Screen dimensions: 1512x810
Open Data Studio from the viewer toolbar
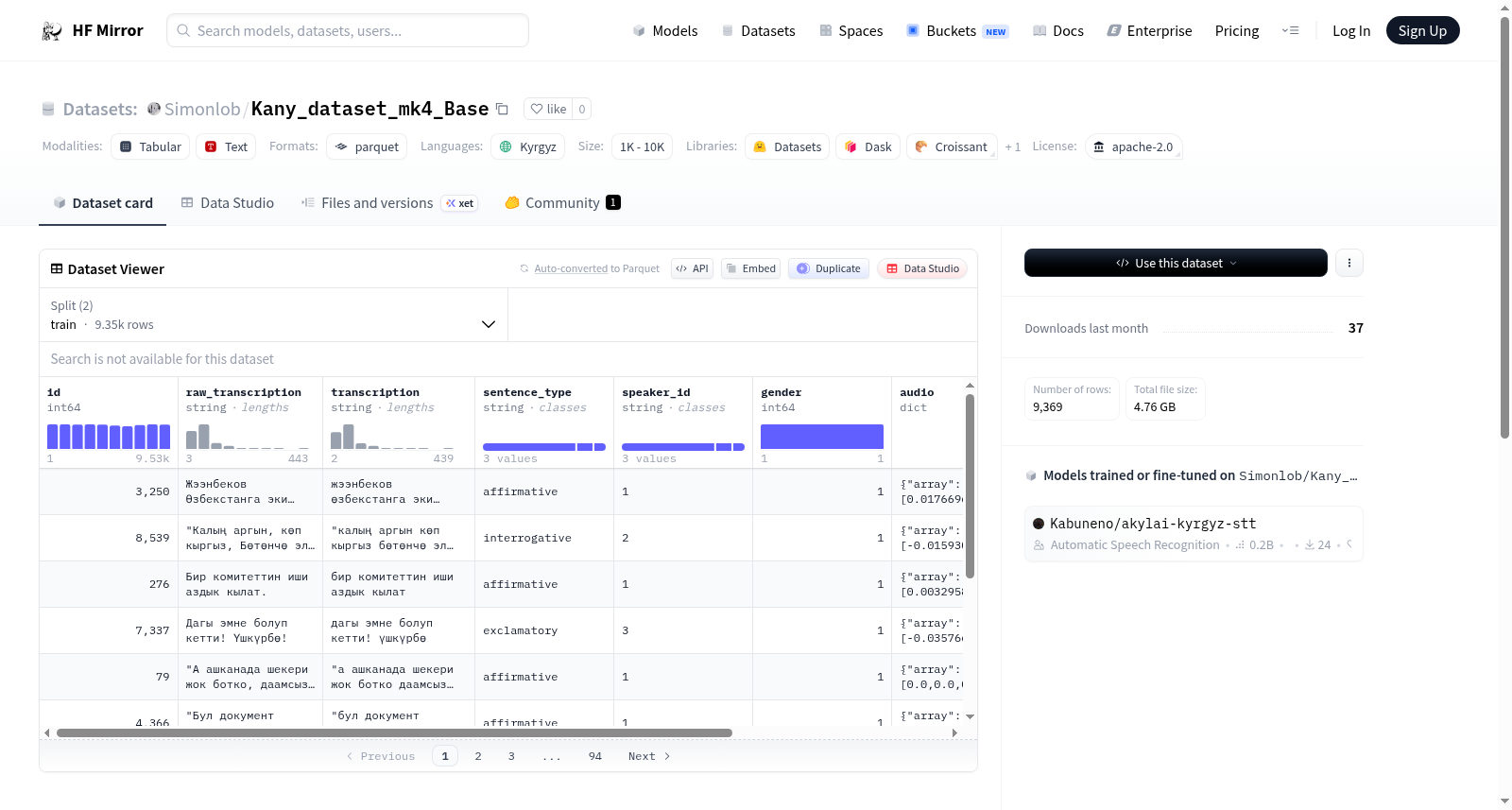tap(922, 268)
